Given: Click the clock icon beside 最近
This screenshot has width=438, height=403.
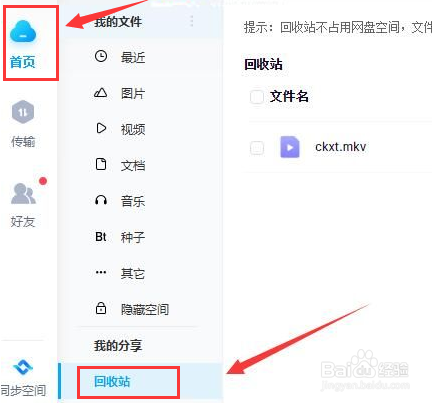Looking at the screenshot, I should (101, 56).
